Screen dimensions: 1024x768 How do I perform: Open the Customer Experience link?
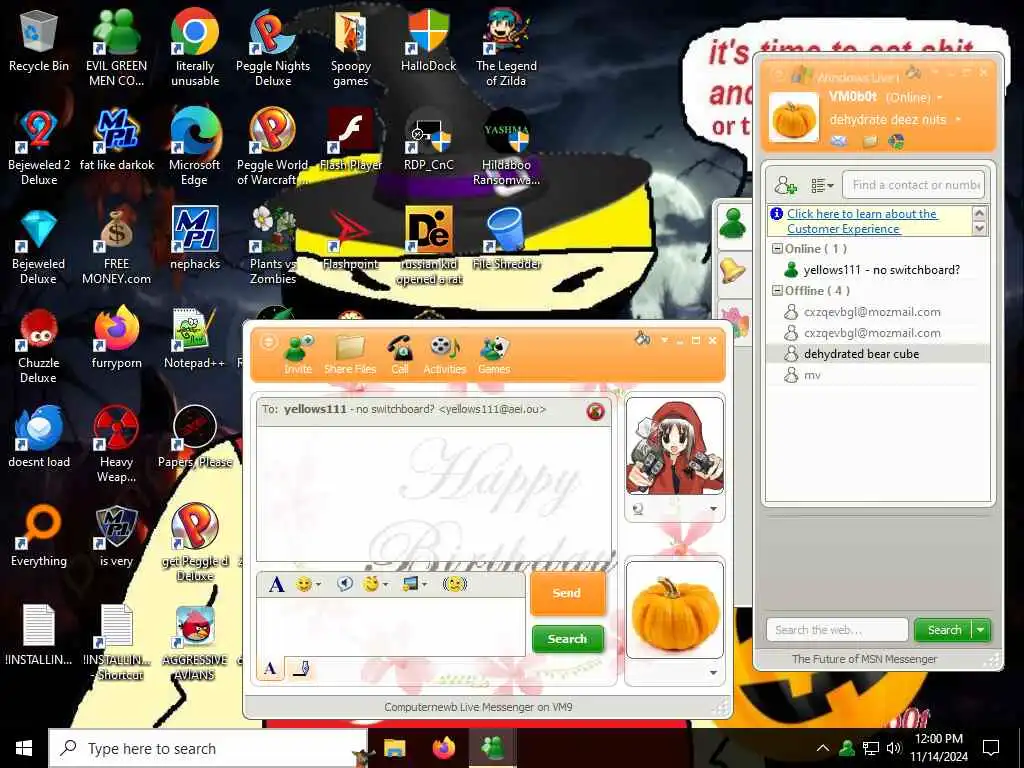pyautogui.click(x=862, y=221)
